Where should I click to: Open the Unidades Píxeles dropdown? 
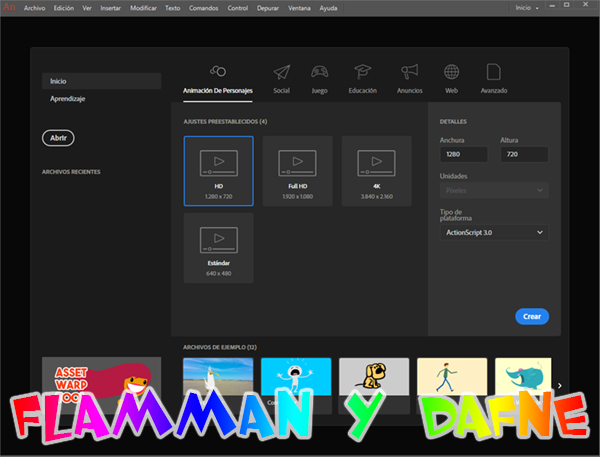[494, 190]
